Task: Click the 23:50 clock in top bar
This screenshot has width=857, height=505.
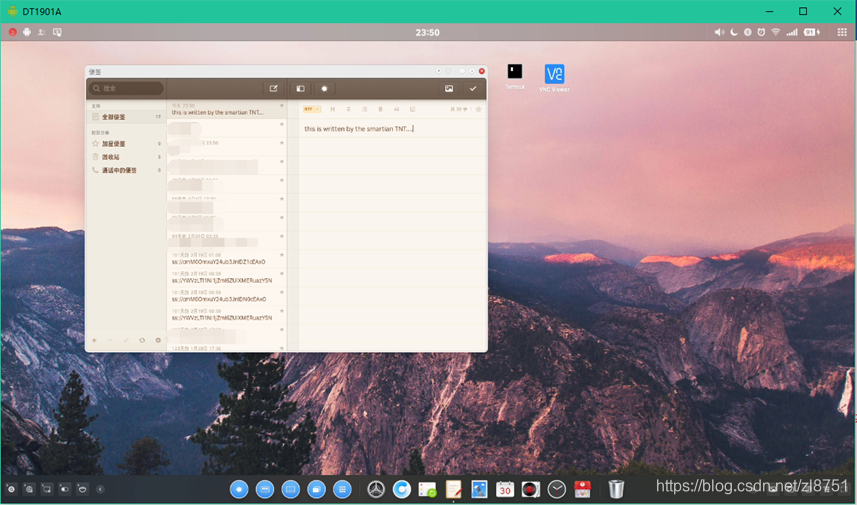Action: pyautogui.click(x=427, y=32)
